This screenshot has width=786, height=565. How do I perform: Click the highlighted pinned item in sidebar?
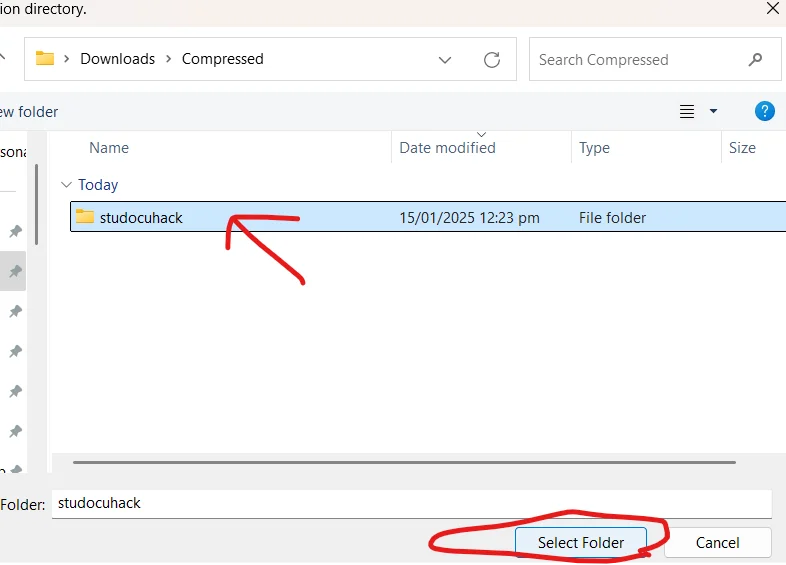pyautogui.click(x=13, y=271)
